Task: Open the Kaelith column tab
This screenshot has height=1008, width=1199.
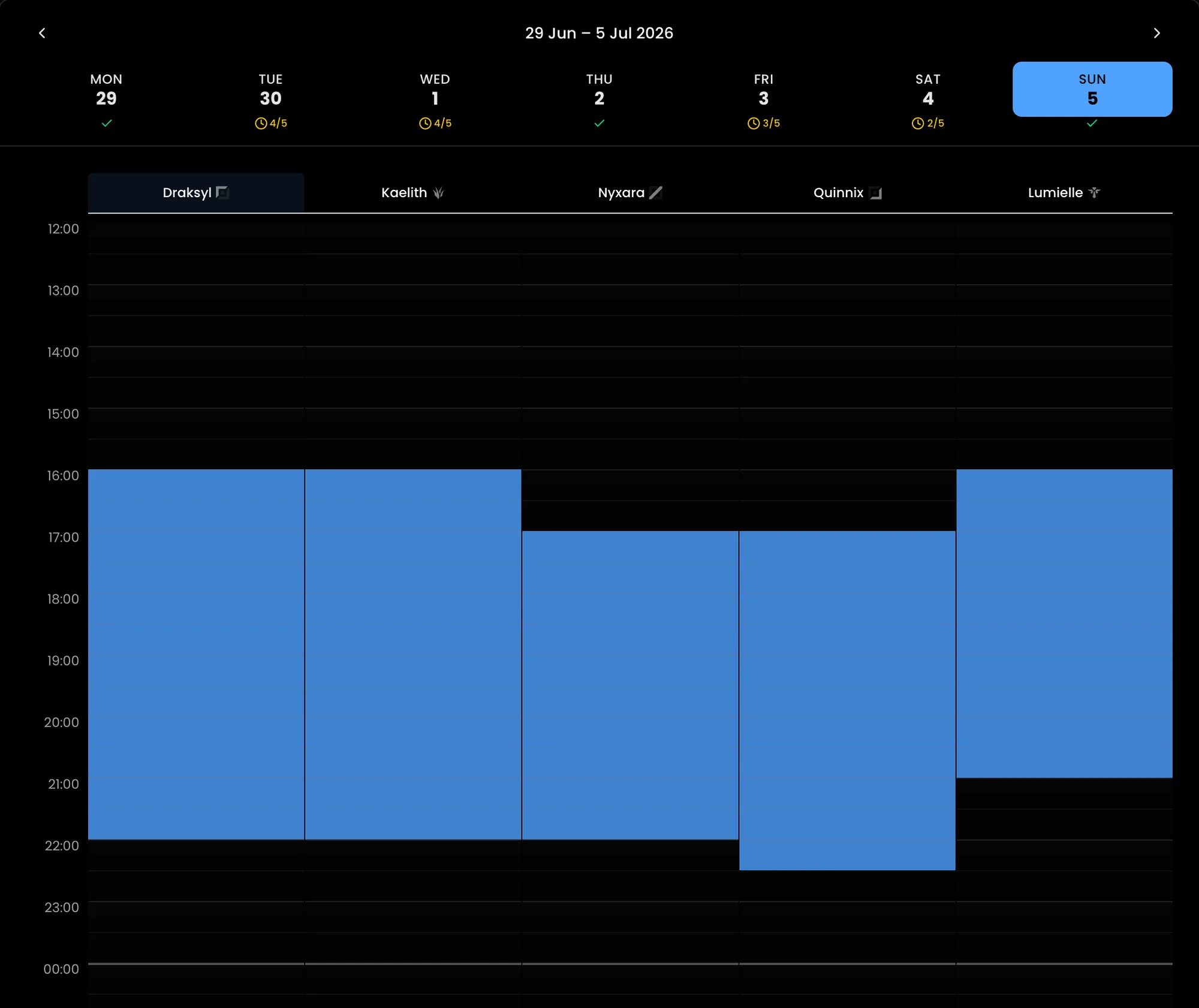Action: tap(413, 193)
